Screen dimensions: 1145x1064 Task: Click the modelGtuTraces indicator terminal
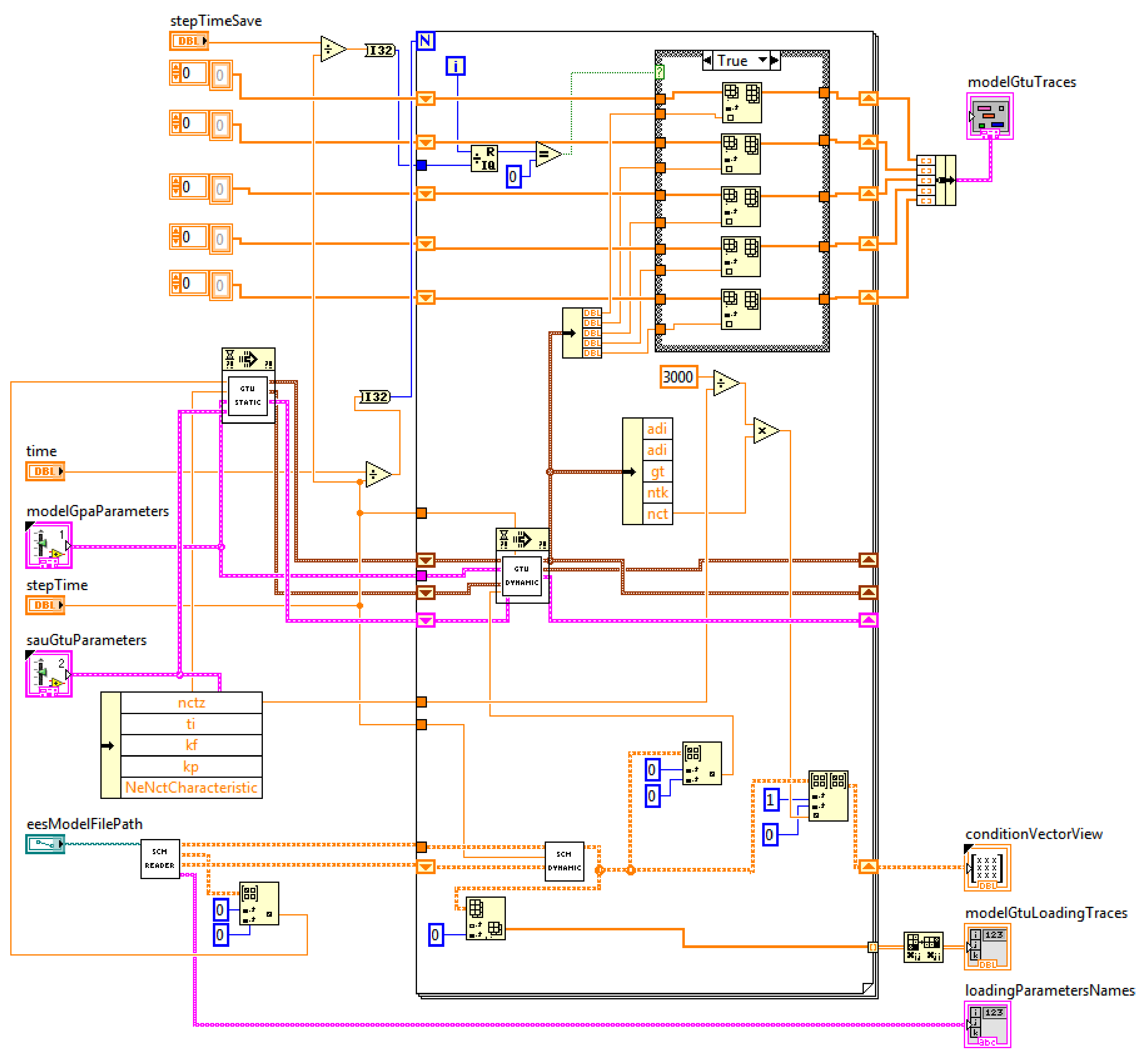click(x=990, y=116)
